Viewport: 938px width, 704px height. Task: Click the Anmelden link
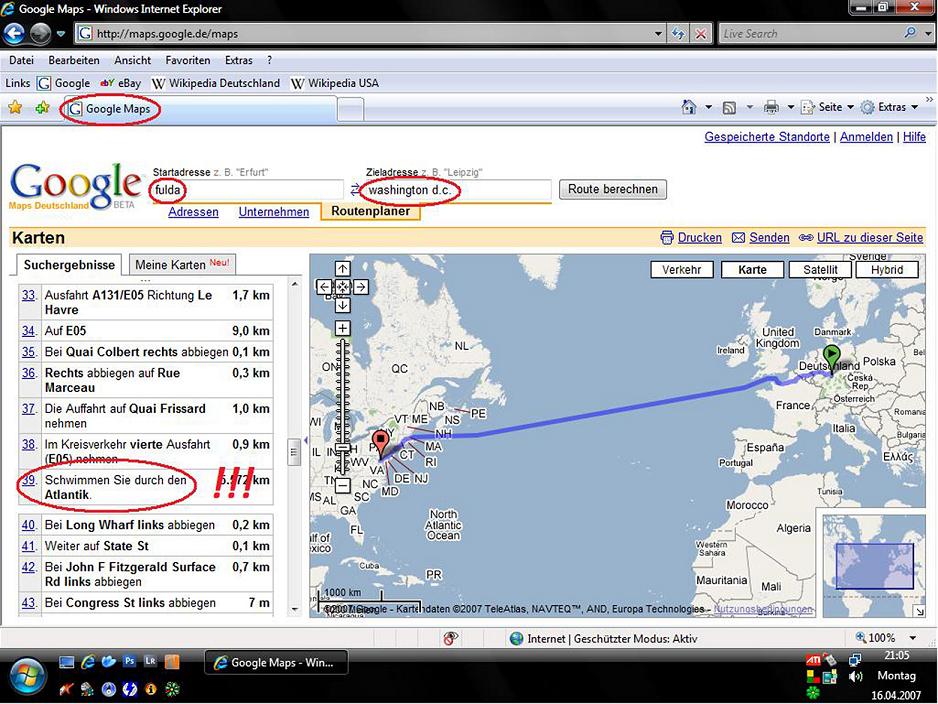pos(866,137)
